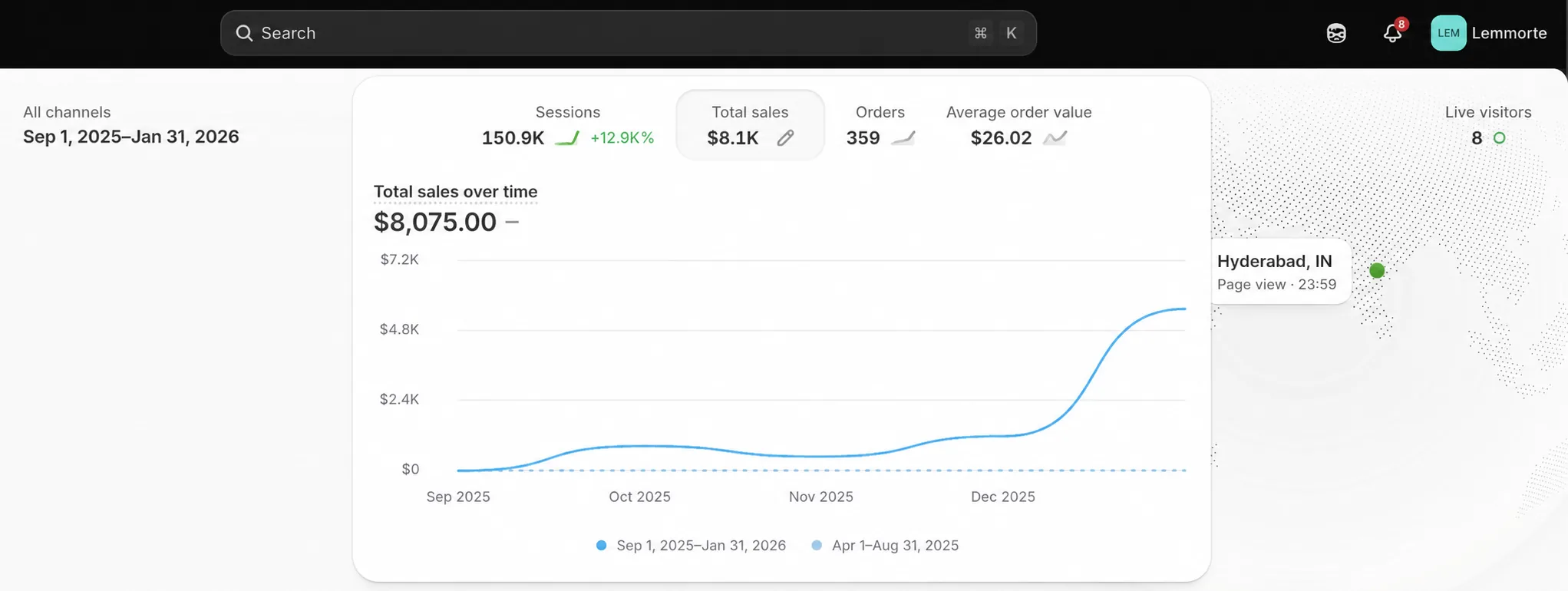Click the green Hyderabad map dot
1568x591 pixels.
(x=1377, y=270)
